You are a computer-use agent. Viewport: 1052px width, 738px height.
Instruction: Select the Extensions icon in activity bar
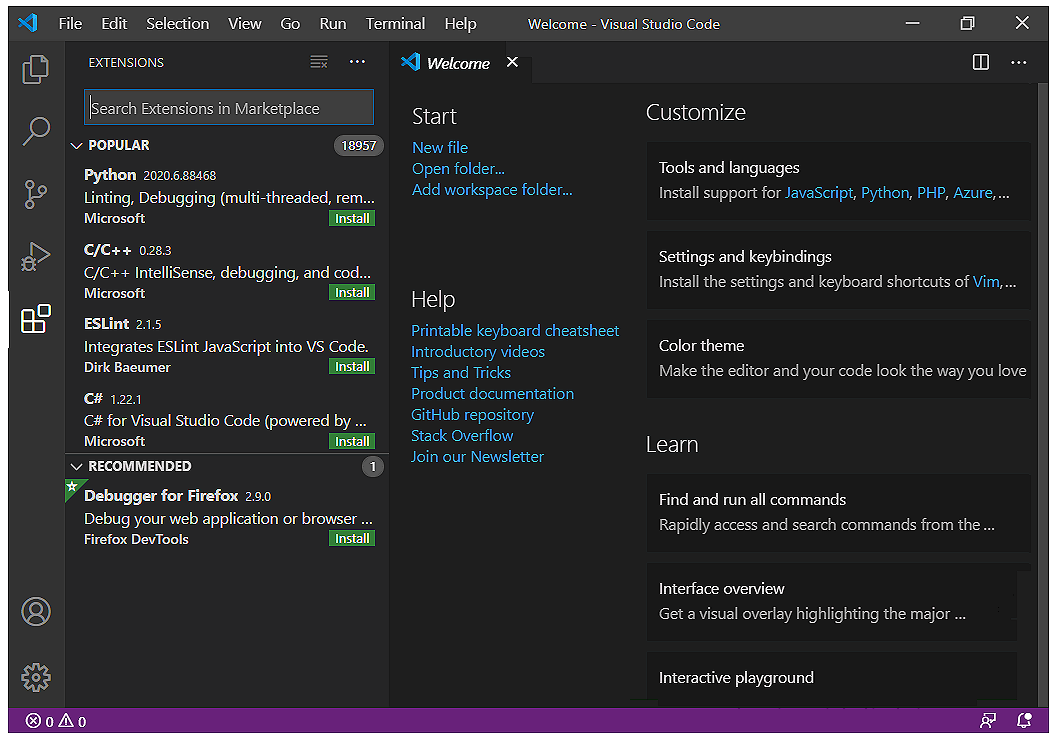click(x=36, y=319)
